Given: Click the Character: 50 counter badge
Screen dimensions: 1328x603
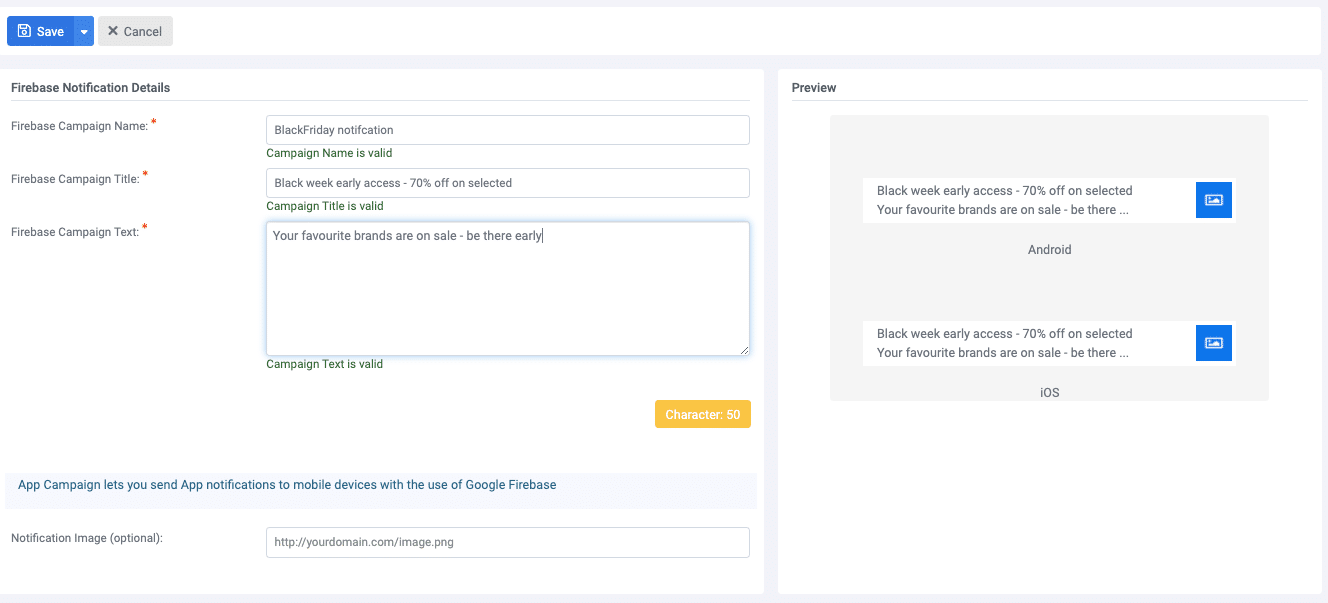Looking at the screenshot, I should click(703, 414).
